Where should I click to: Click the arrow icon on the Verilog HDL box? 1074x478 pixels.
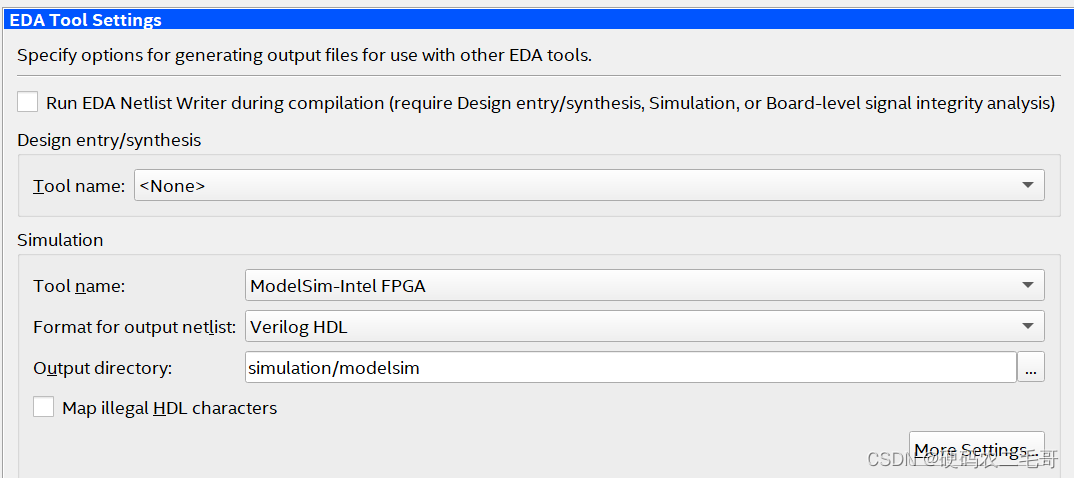click(x=1028, y=327)
